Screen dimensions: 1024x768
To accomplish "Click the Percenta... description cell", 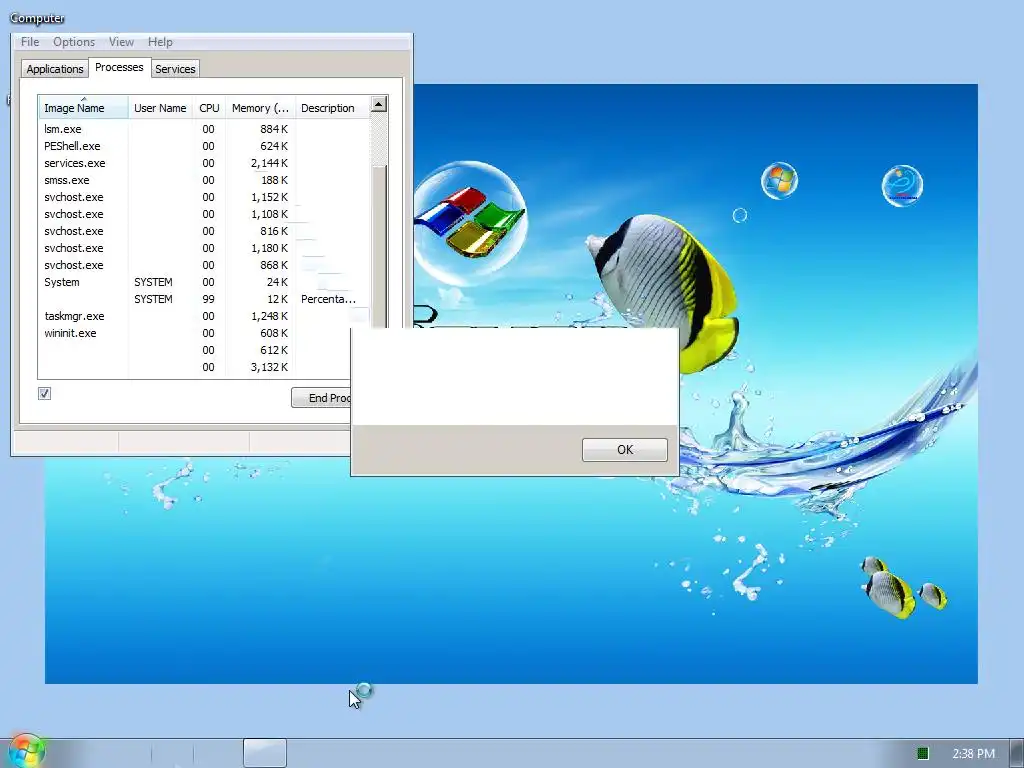I will pos(328,299).
